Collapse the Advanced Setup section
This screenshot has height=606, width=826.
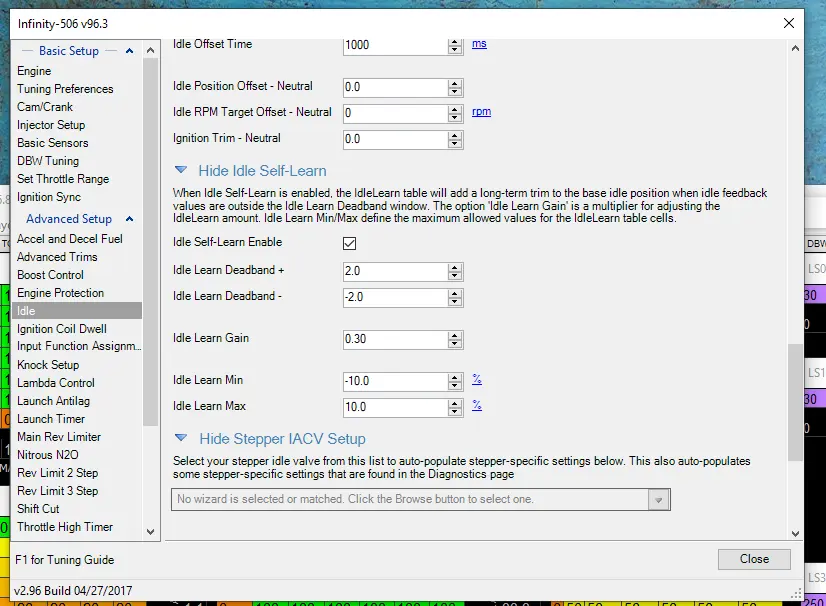(129, 219)
